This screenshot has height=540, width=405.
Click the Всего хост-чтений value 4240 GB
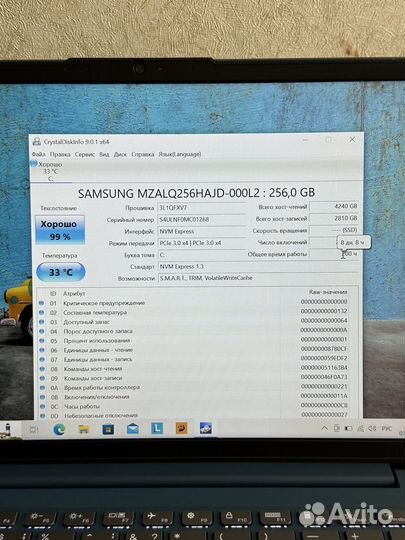tap(334, 206)
